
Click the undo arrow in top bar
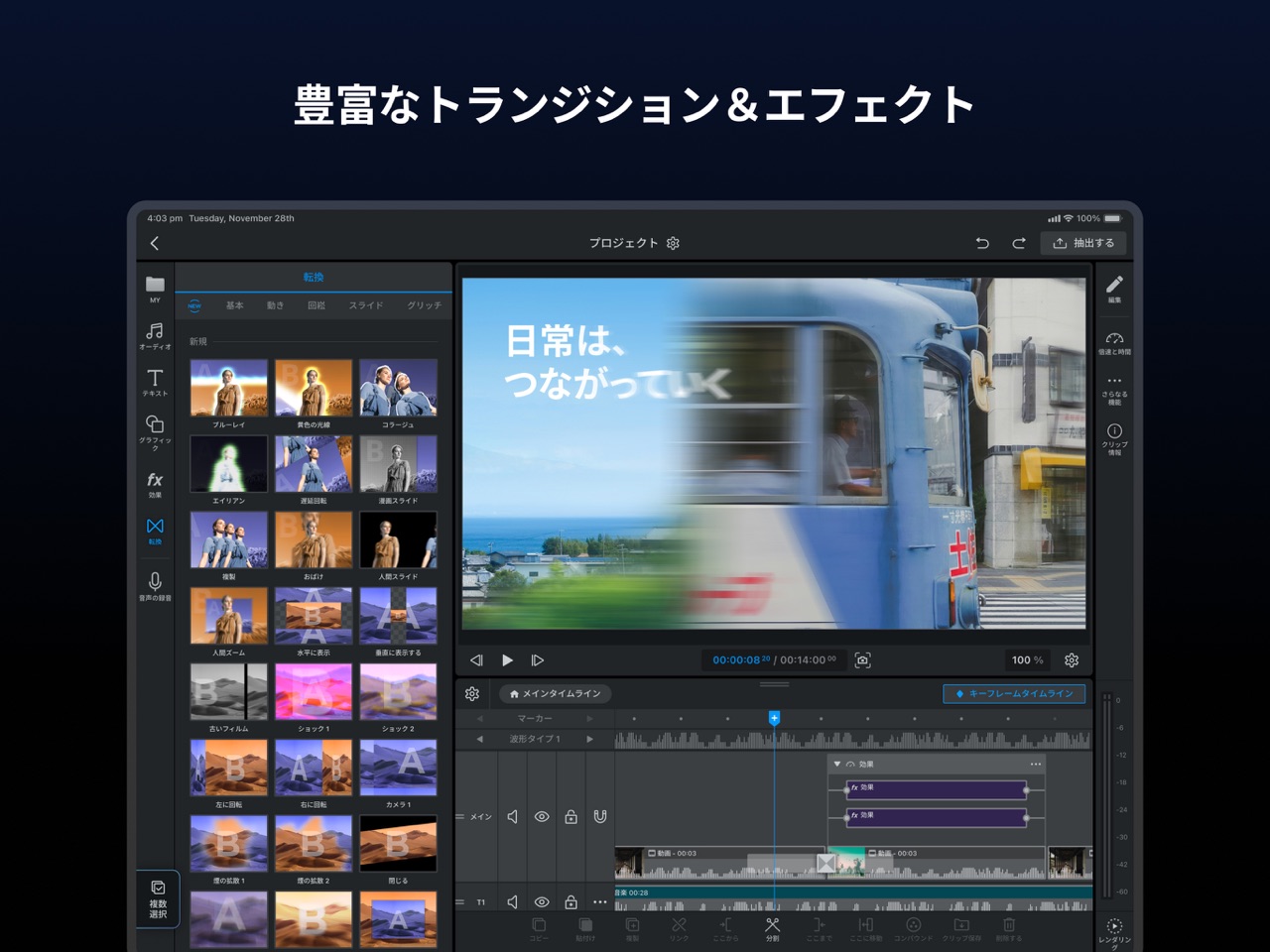(982, 243)
